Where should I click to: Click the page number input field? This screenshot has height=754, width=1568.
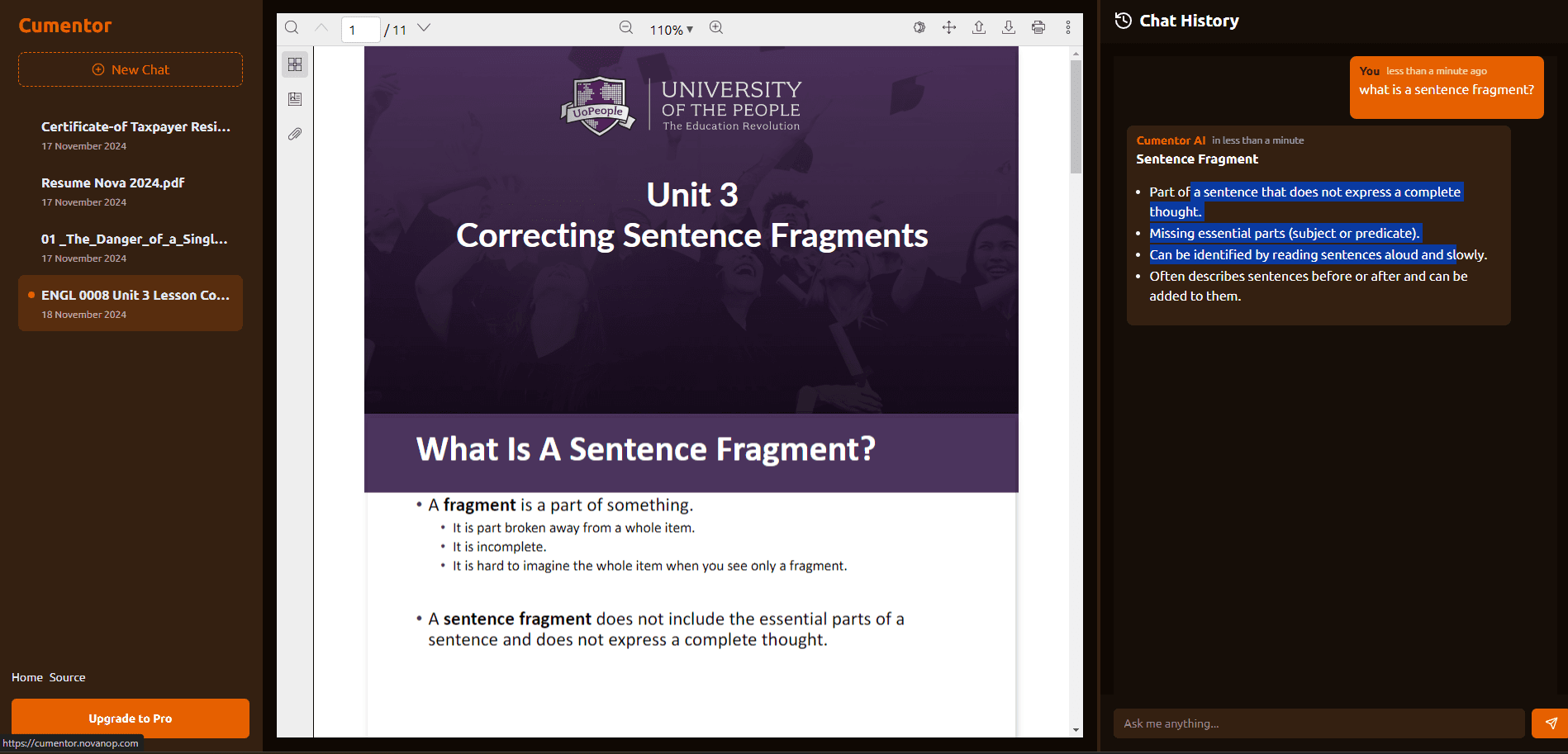point(361,30)
